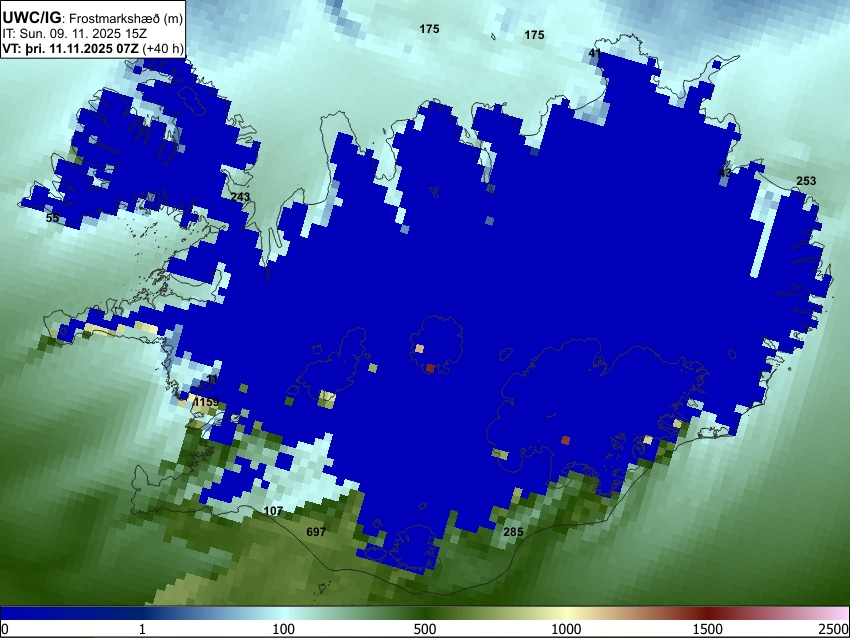
Task: Select the '1159' value label
Action: point(206,402)
